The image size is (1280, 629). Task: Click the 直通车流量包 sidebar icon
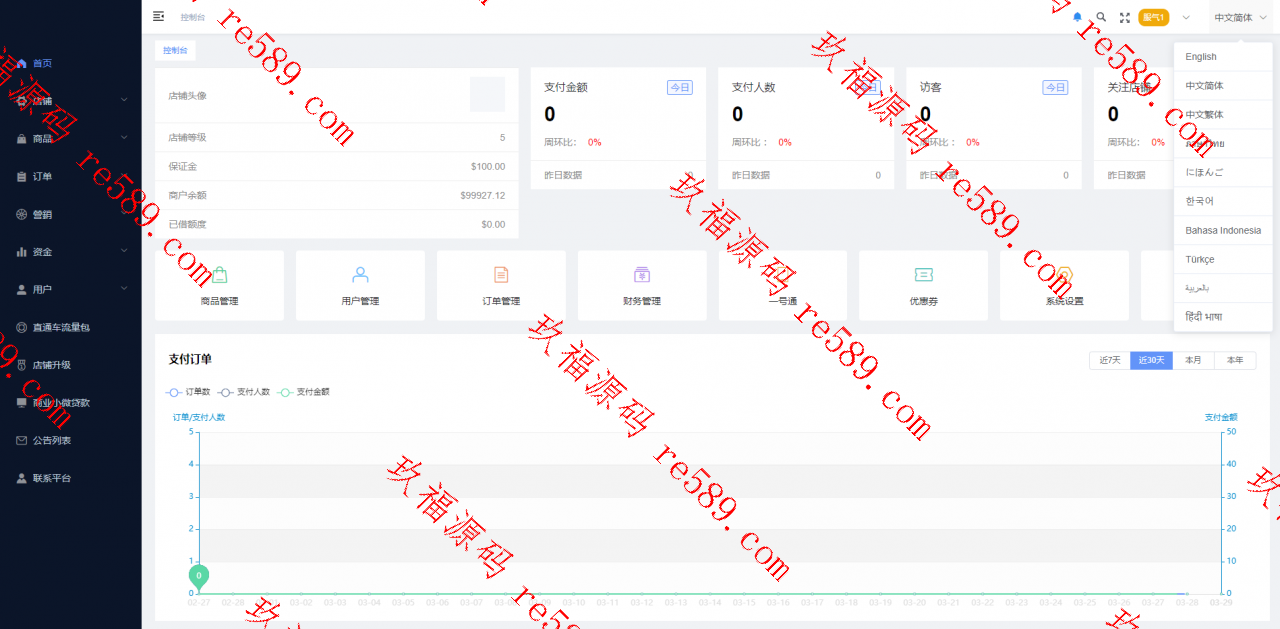pyautogui.click(x=22, y=327)
